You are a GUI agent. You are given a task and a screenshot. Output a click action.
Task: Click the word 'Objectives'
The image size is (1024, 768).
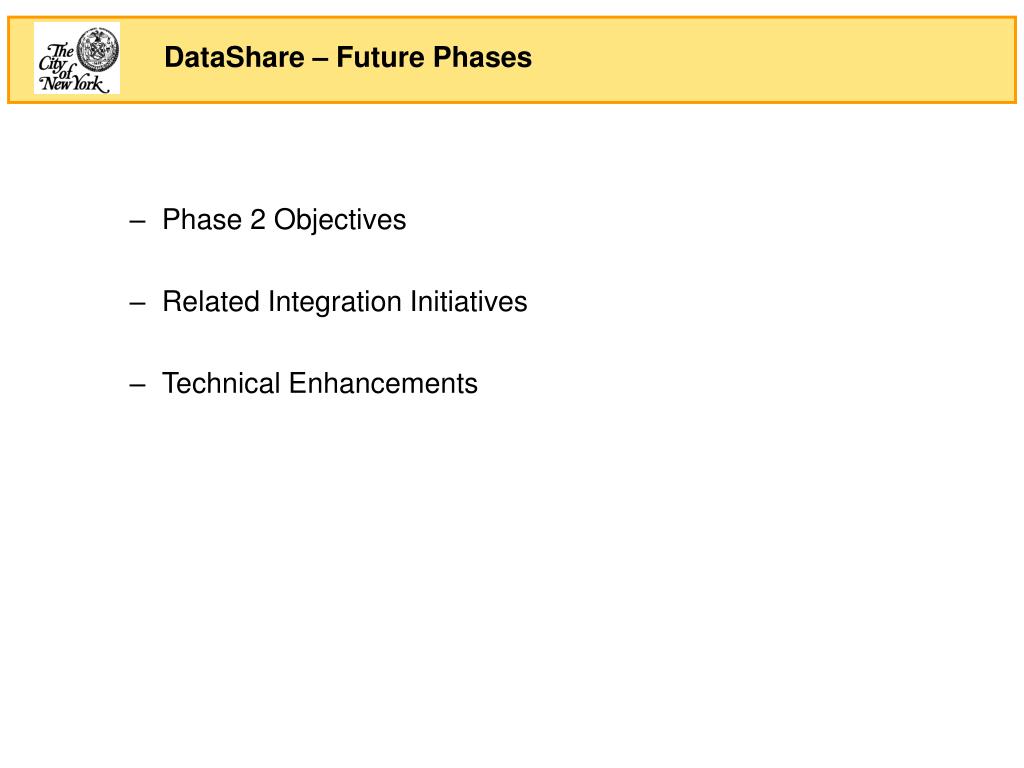(340, 220)
